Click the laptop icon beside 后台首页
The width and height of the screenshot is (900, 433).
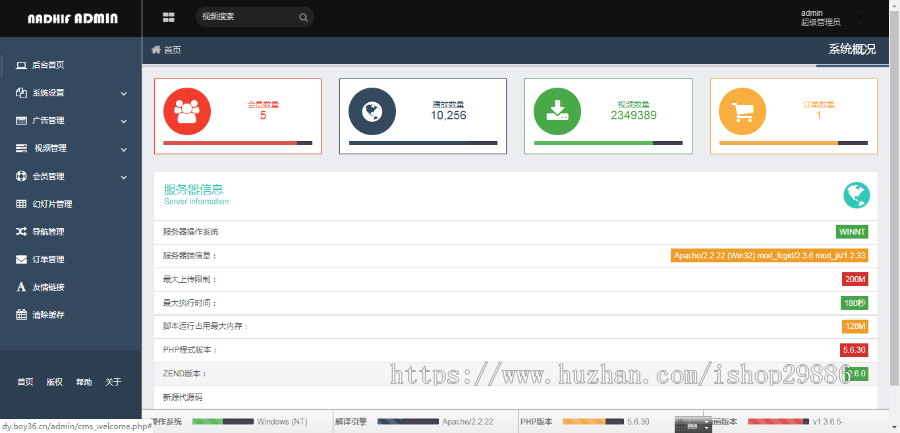21,65
